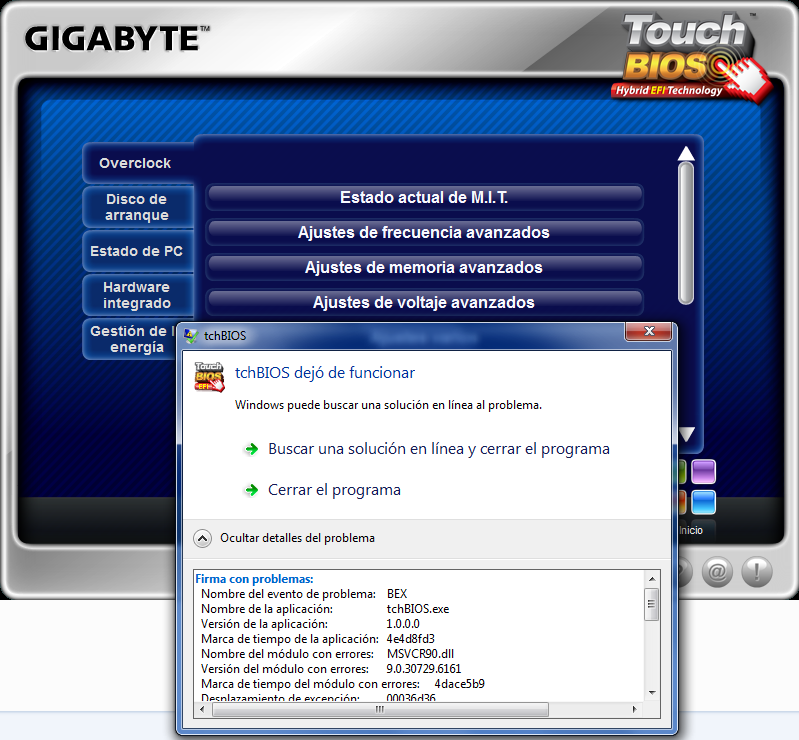
Task: Open Ajustes de frecuencia avanzados
Action: point(424,233)
